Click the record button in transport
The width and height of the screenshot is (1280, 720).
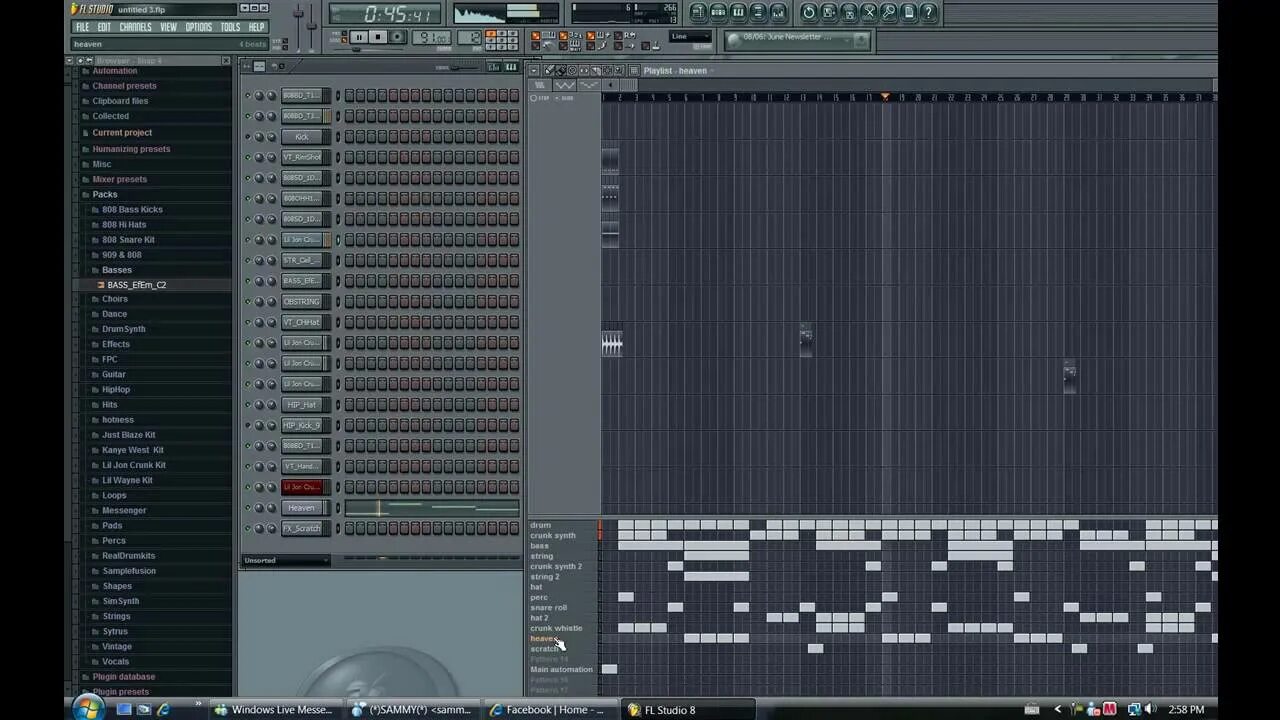[397, 37]
